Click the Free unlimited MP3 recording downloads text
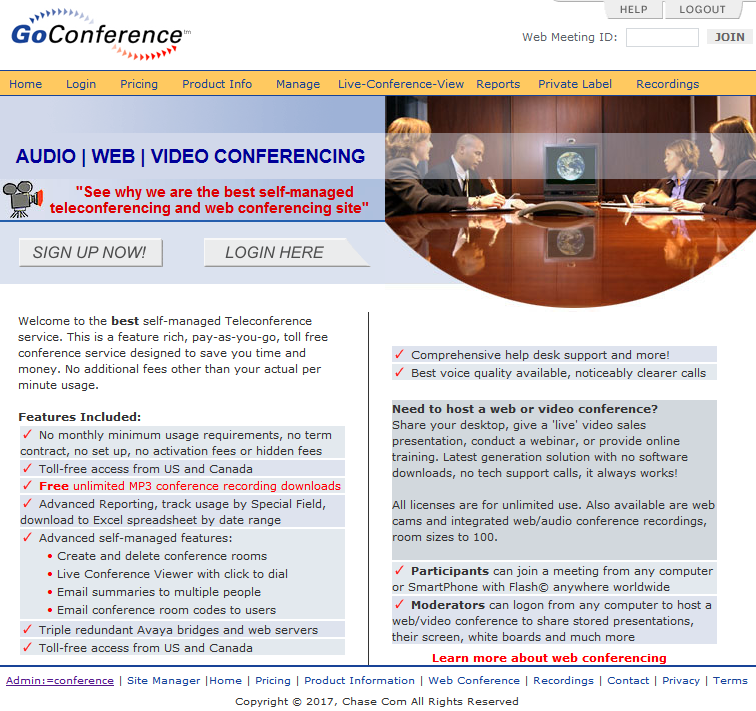This screenshot has width=756, height=711. (x=190, y=486)
